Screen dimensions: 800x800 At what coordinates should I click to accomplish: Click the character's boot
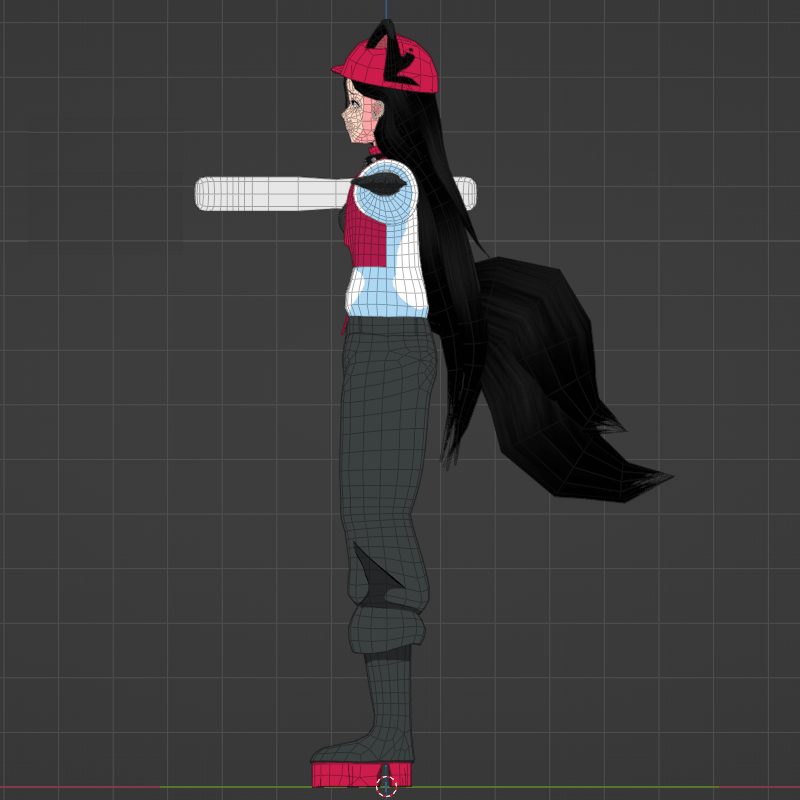(x=380, y=700)
